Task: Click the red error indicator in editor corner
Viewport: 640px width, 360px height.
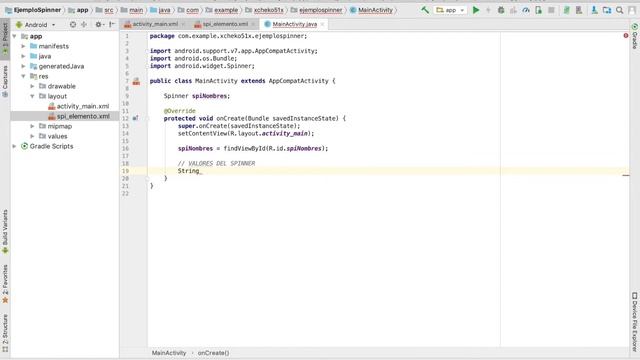Action: pyautogui.click(x=626, y=36)
